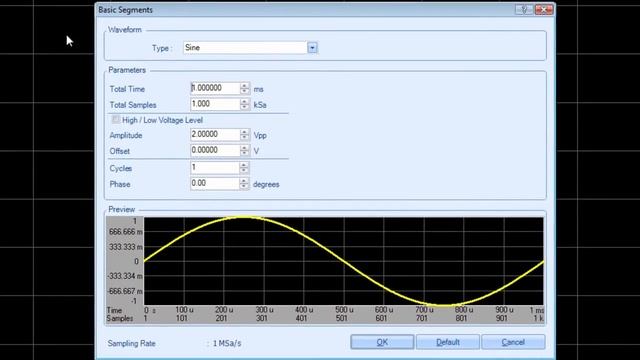Decrease Cycles with down spinner arrow
The image size is (640, 360).
[x=244, y=171]
